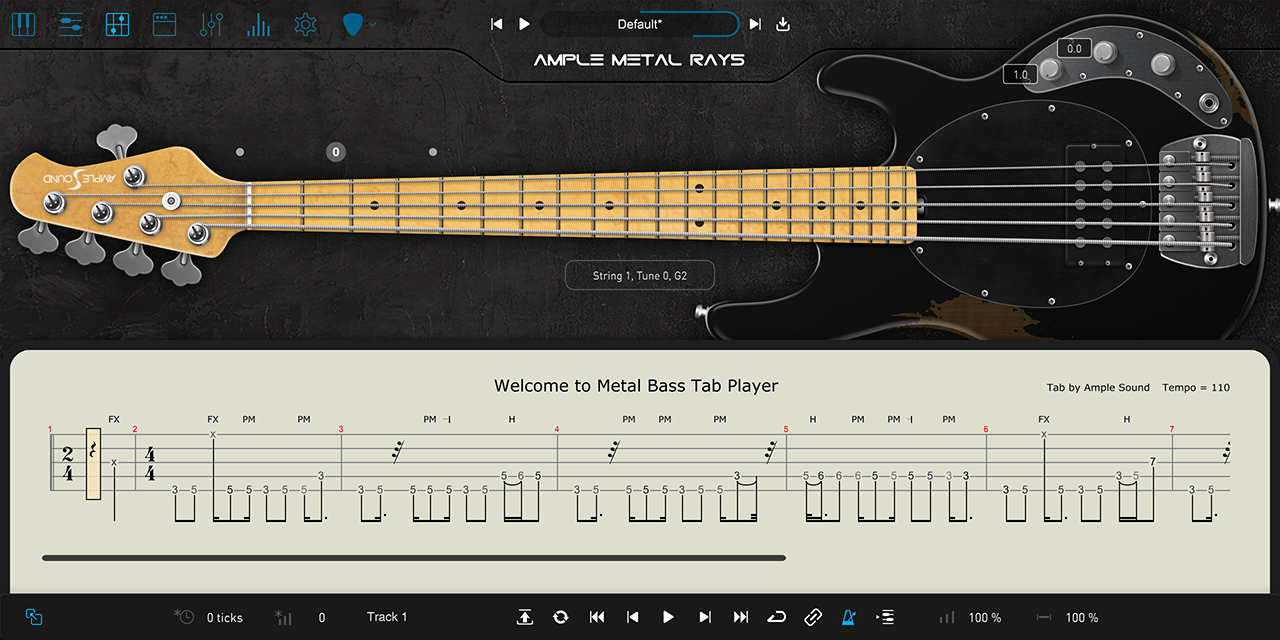Toggle the loop playback icon
1280x640 pixels.
click(x=777, y=617)
